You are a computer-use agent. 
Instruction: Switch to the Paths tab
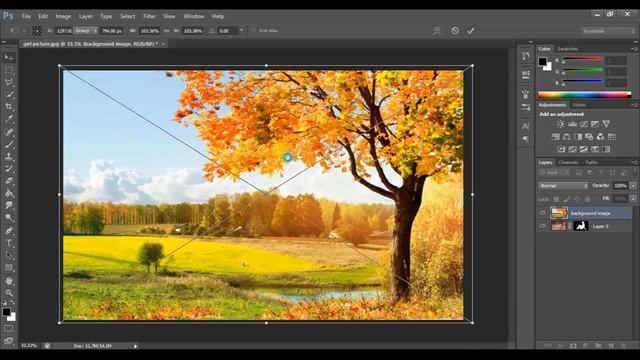pyautogui.click(x=591, y=162)
